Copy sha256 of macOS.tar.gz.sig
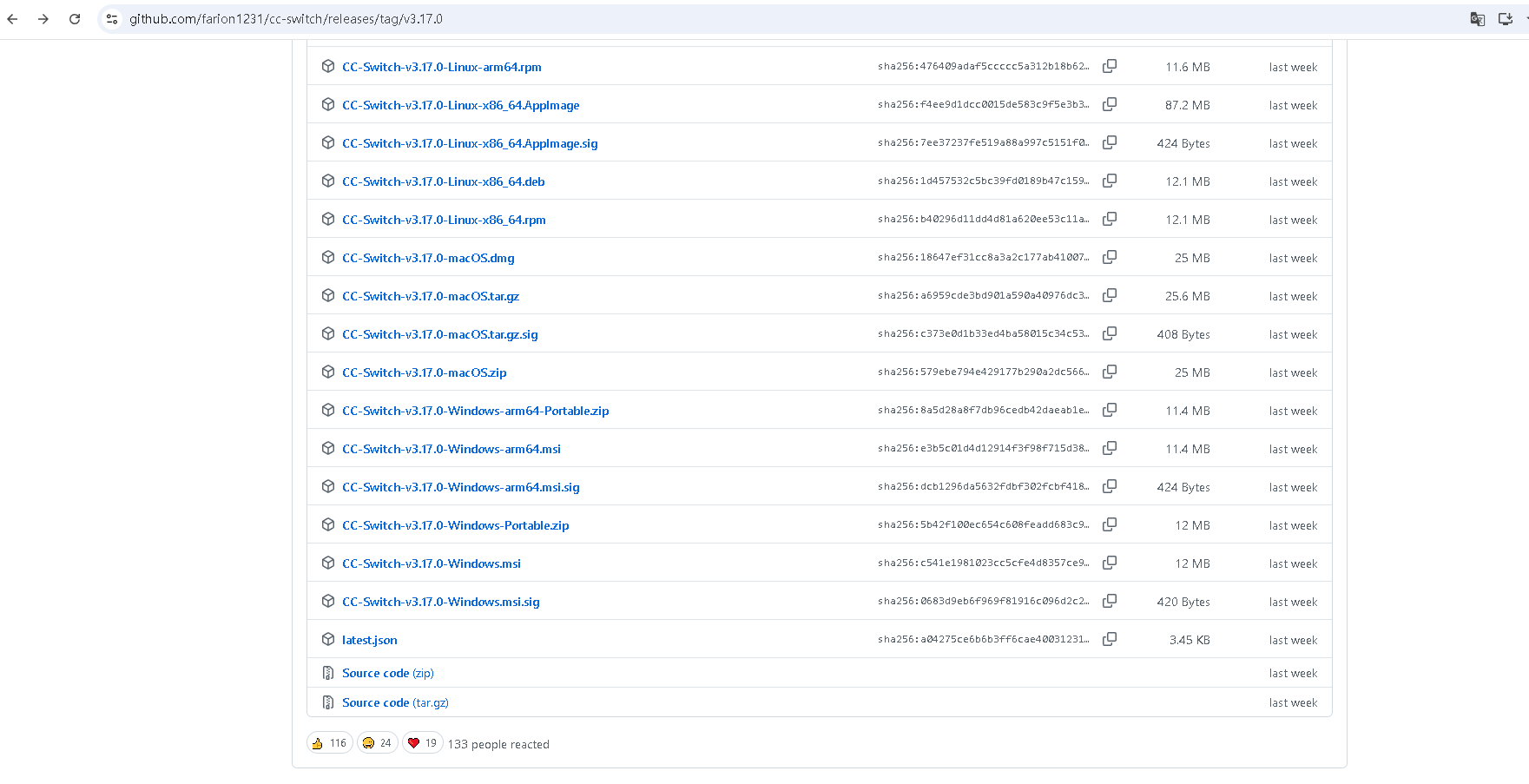 point(1110,333)
